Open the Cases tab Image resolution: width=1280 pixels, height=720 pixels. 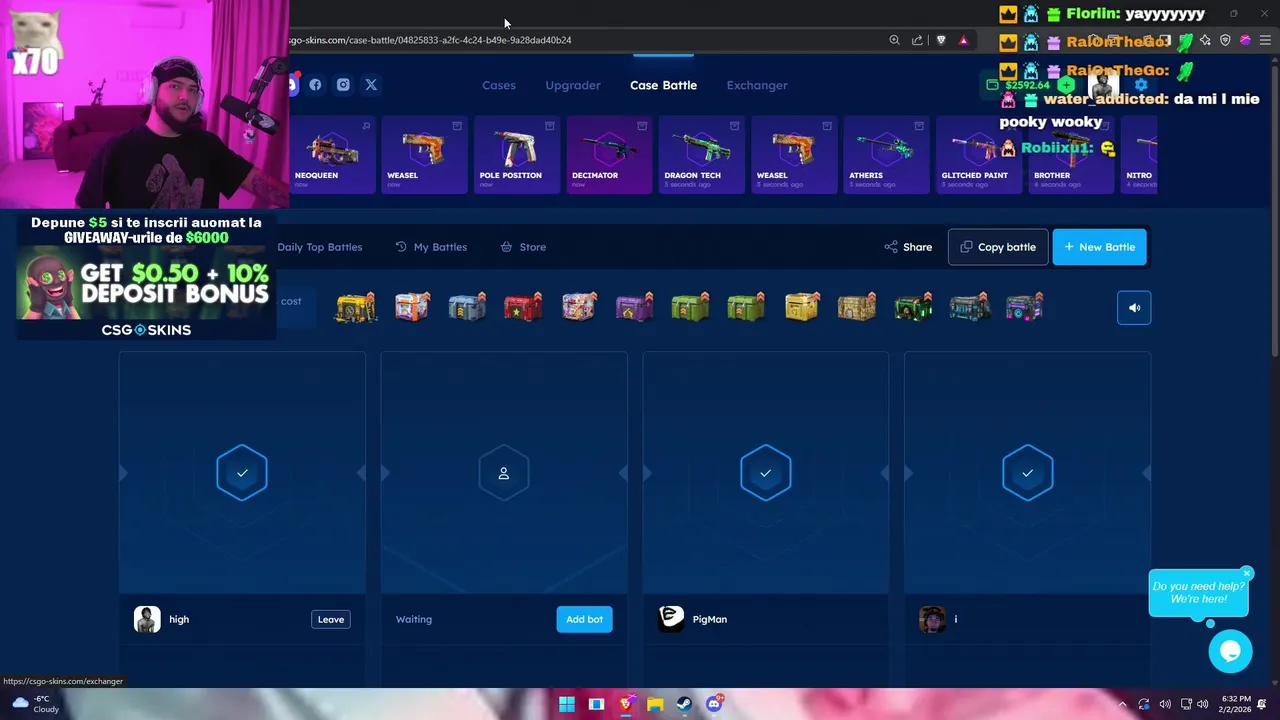pyautogui.click(x=499, y=85)
